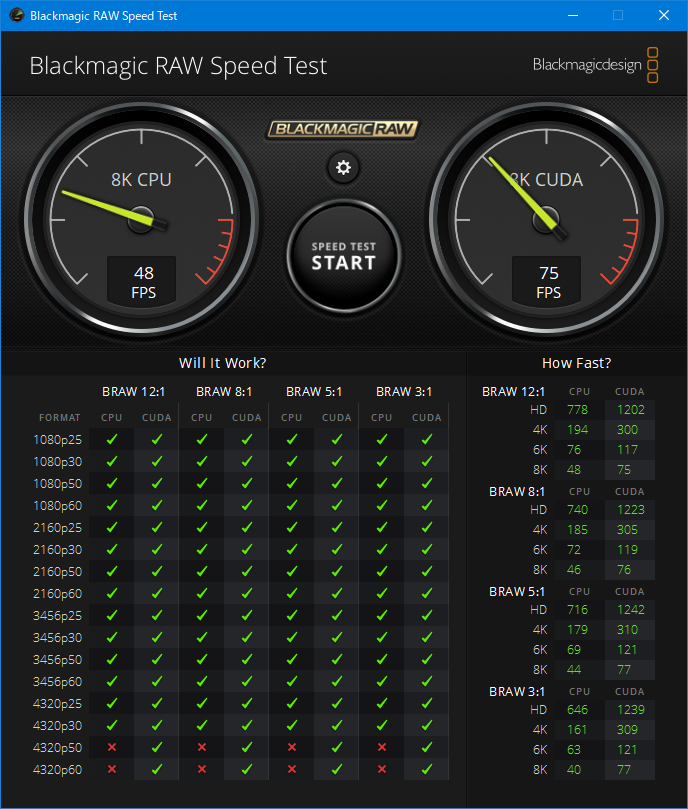Click the BRAW 12:1 column header in Will It Work

pyautogui.click(x=133, y=392)
